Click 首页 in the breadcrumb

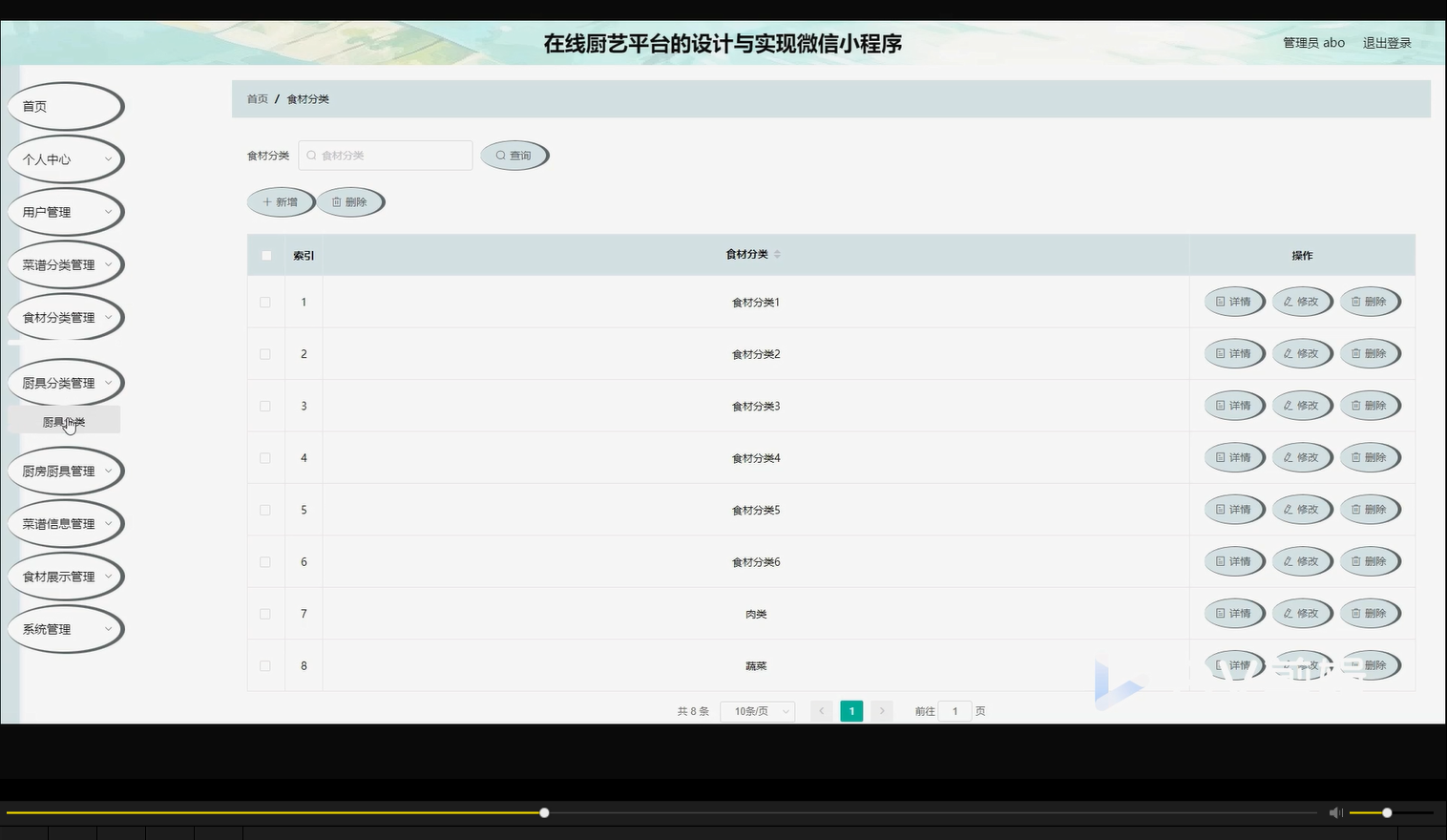[x=258, y=99]
